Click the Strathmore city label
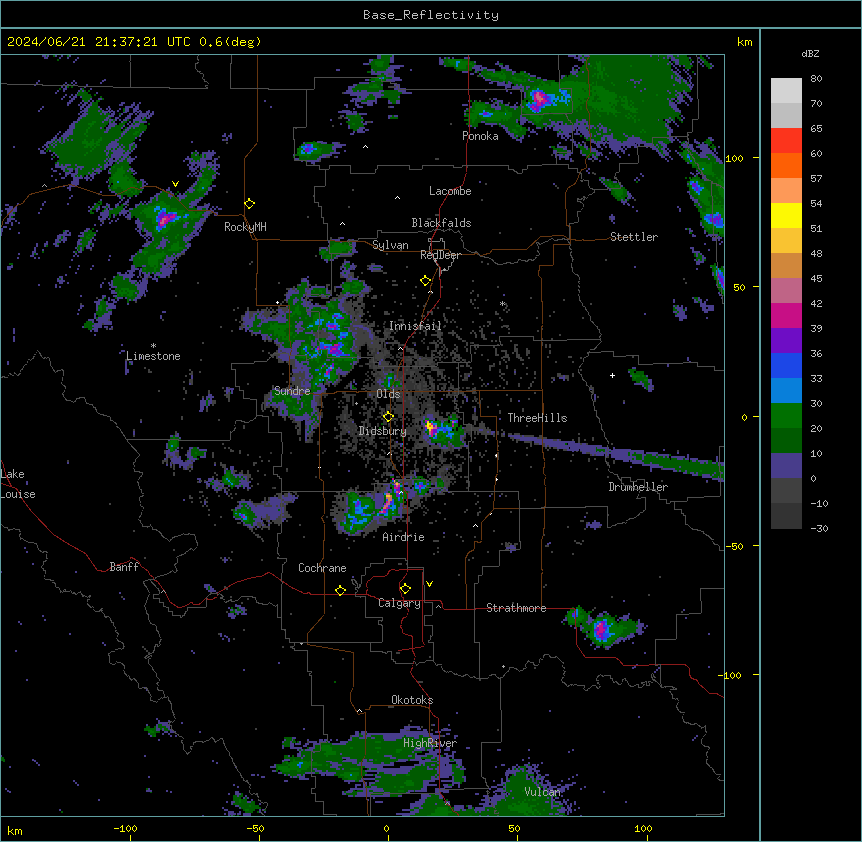Image resolution: width=862 pixels, height=842 pixels. pyautogui.click(x=516, y=608)
